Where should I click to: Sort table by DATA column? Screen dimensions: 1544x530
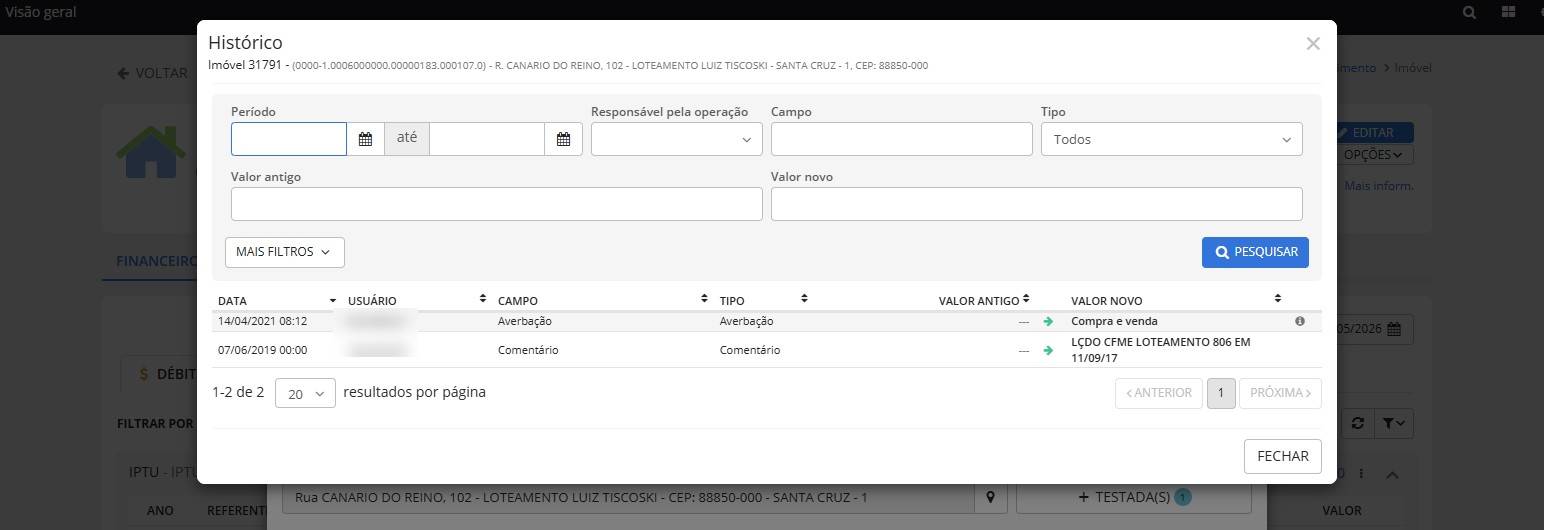pos(277,300)
